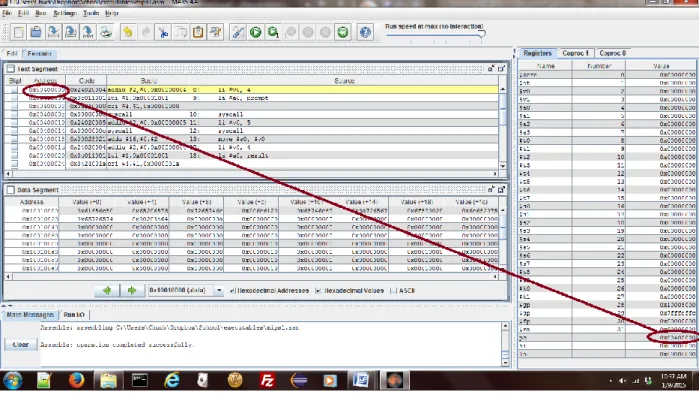Click the Source column header in Text Segment
The image size is (699, 395).
pos(344,81)
